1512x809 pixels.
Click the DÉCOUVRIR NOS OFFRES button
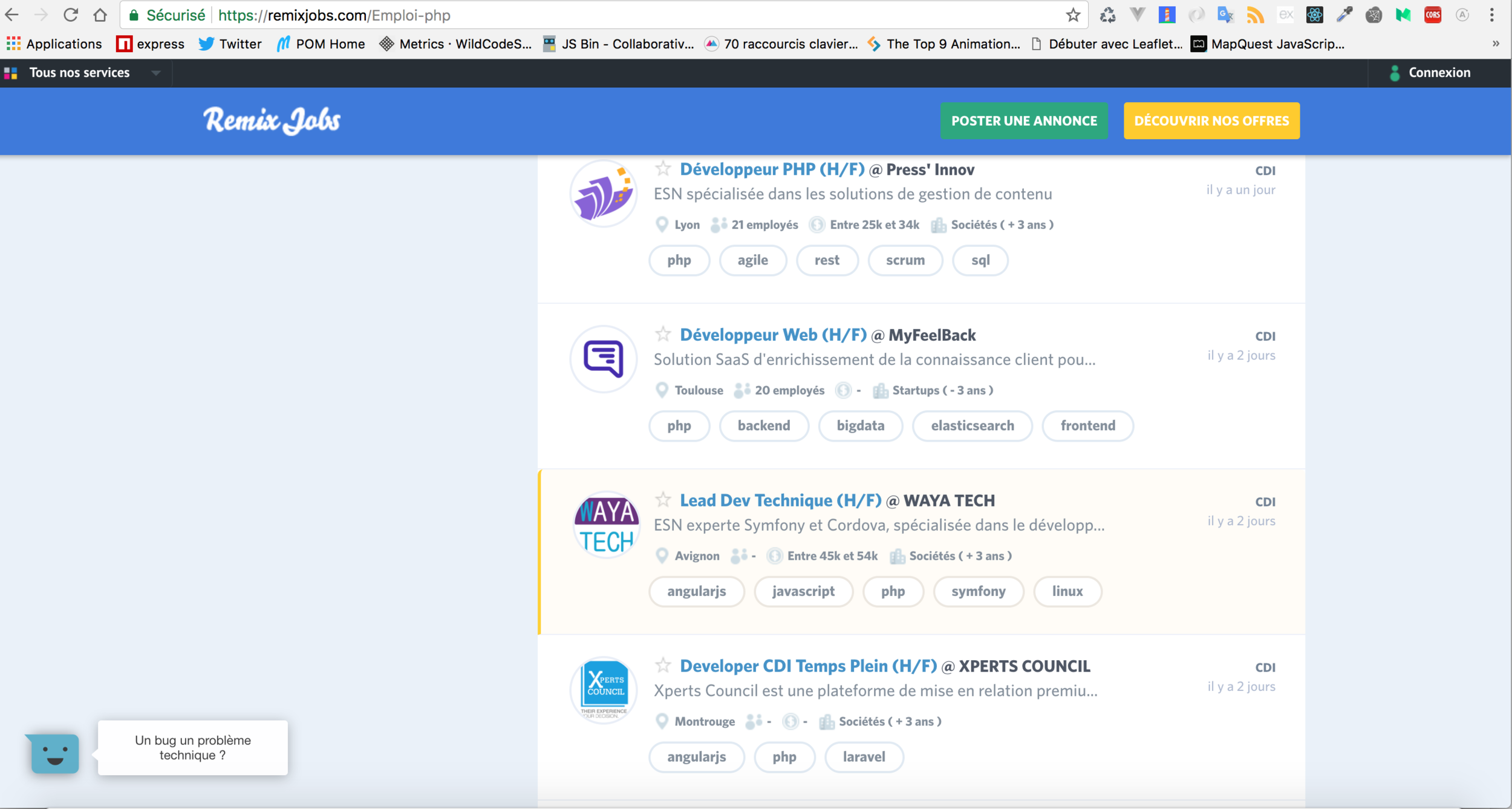pyautogui.click(x=1211, y=121)
